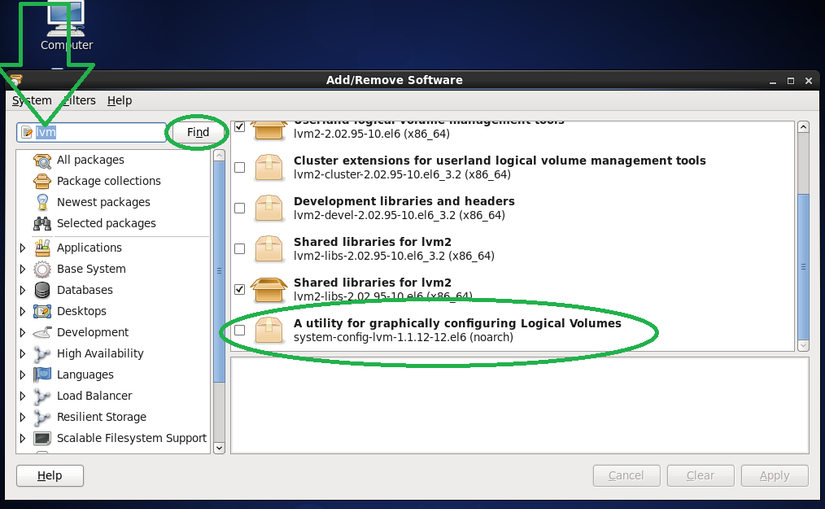Viewport: 825px width, 509px height.
Task: Click the edit icon inside search field
Action: click(x=27, y=132)
